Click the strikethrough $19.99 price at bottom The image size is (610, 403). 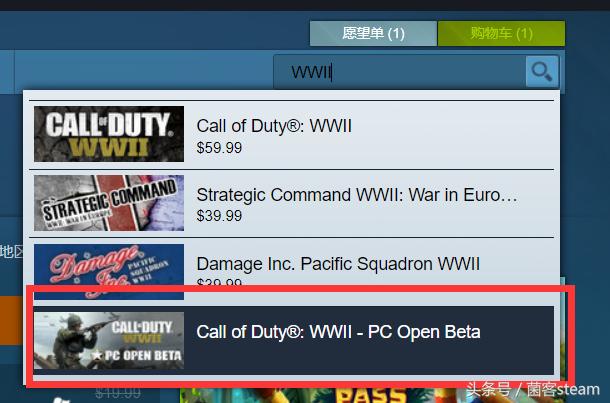(118, 392)
